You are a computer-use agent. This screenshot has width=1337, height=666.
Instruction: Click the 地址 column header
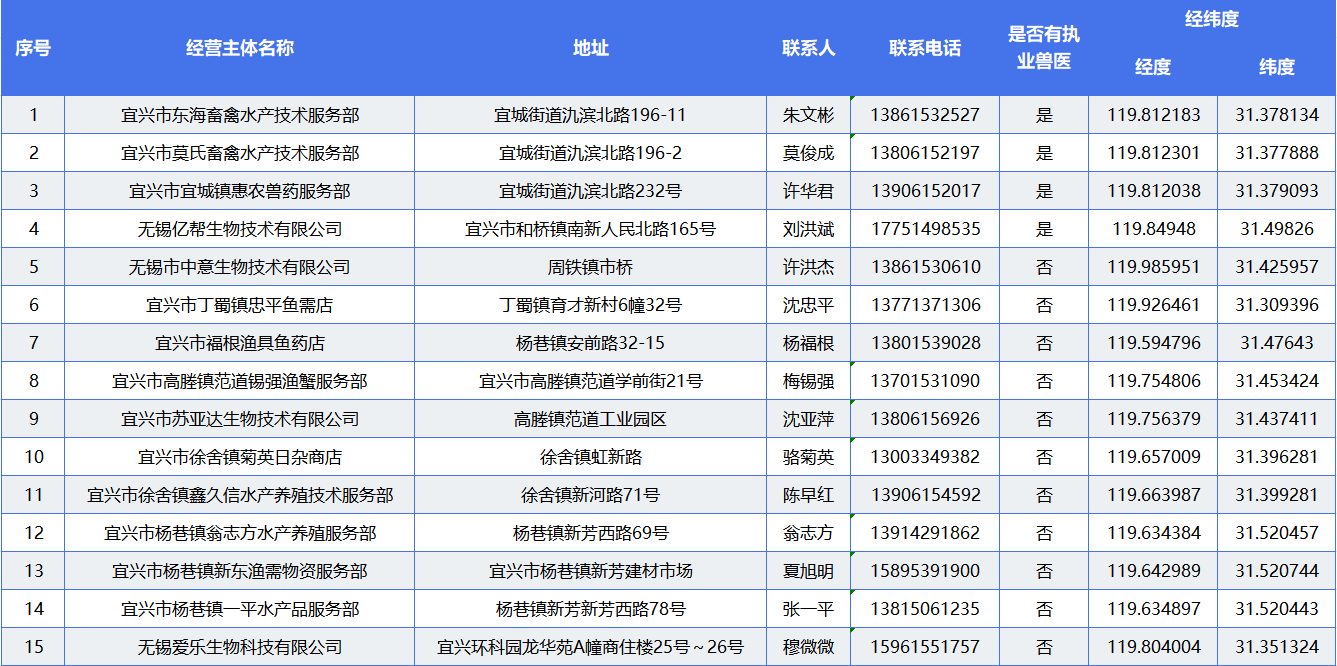(591, 48)
